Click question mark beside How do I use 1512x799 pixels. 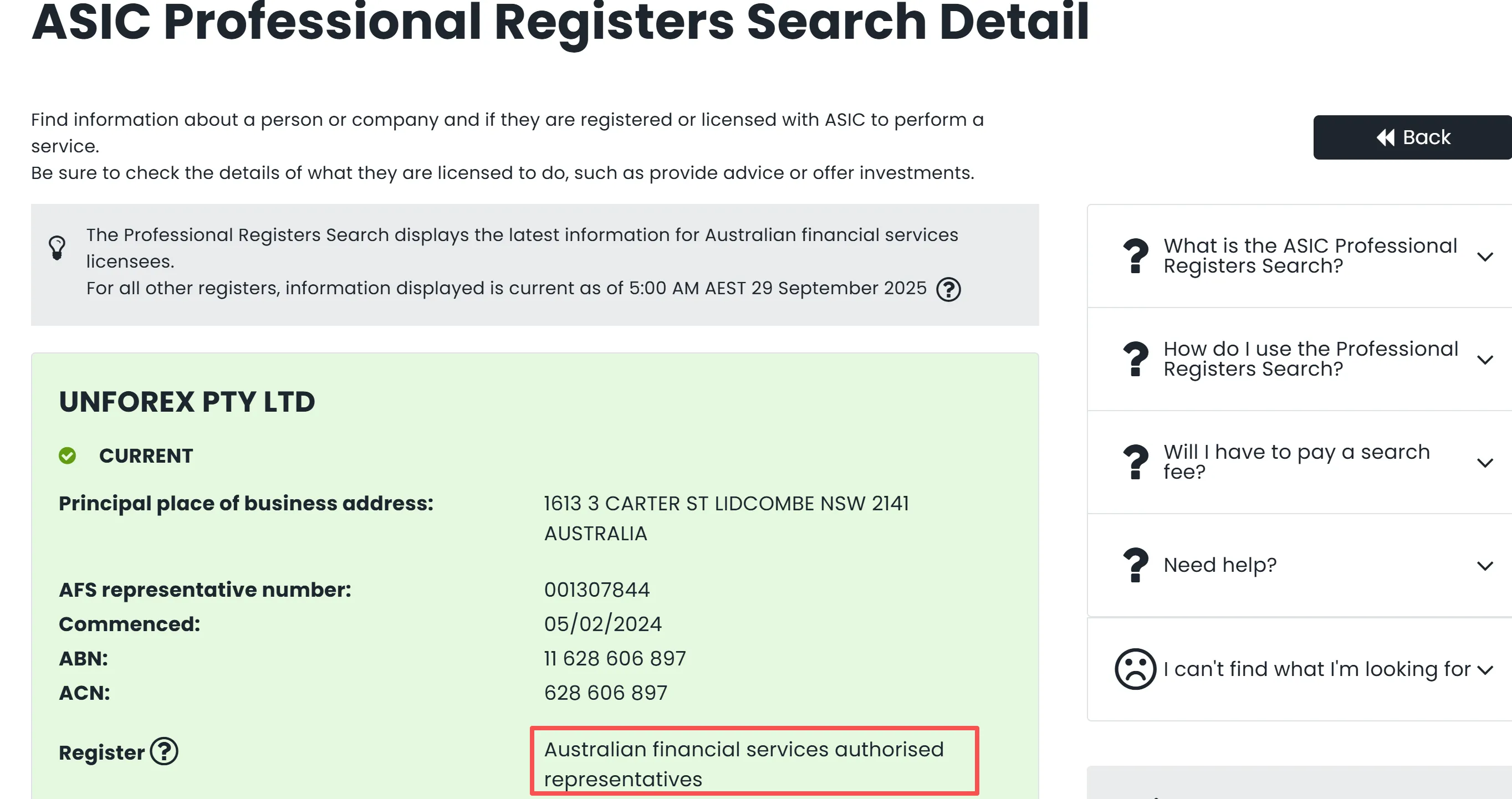[x=1135, y=359]
